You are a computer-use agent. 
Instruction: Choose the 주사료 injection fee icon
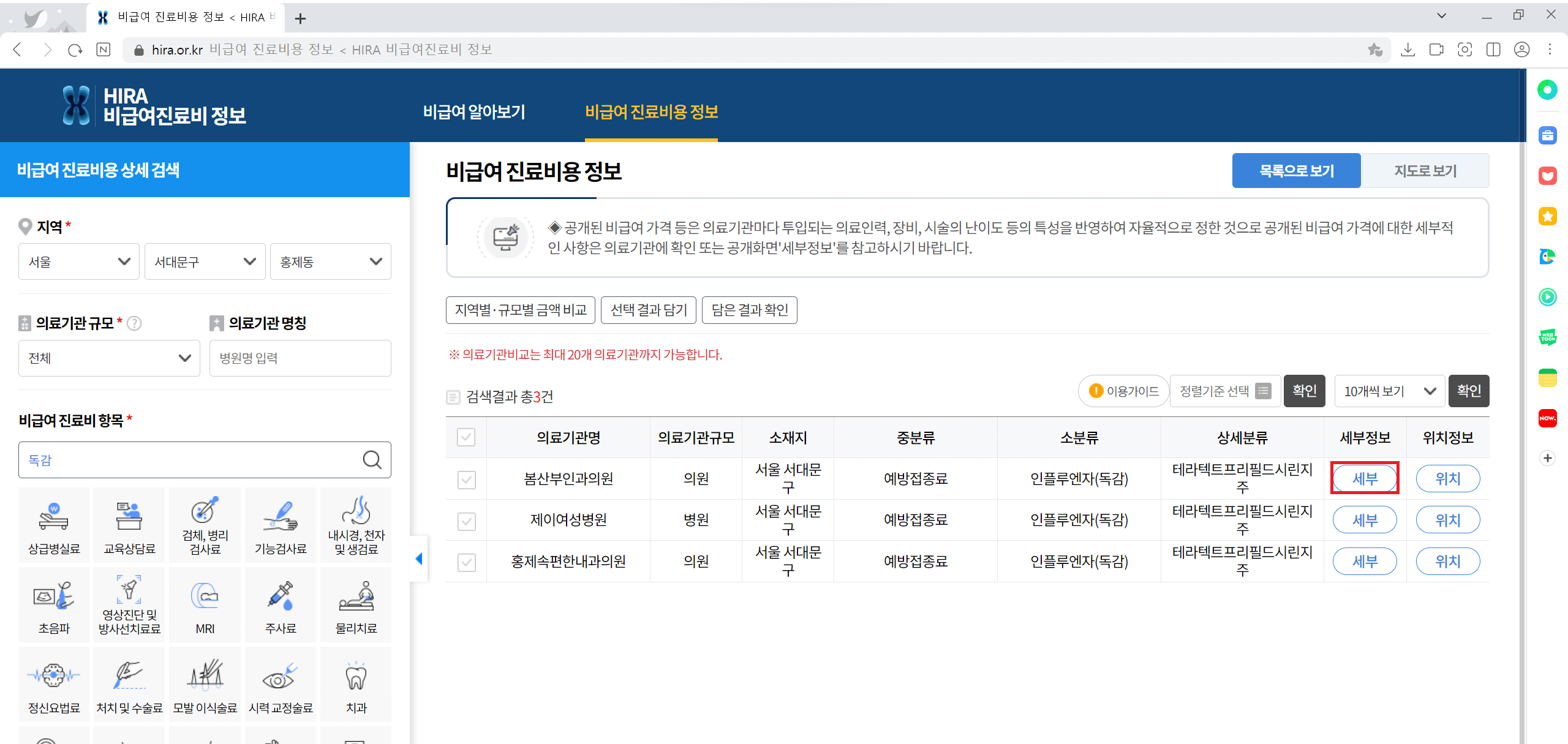pos(280,604)
